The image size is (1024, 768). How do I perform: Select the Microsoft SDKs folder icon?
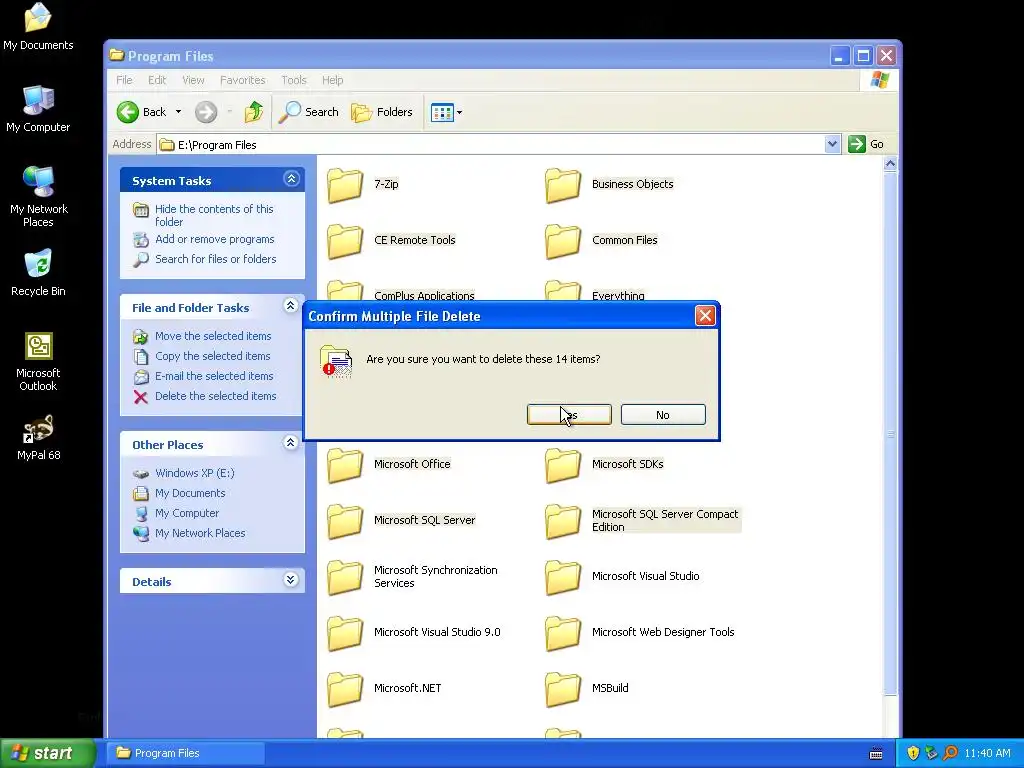click(562, 465)
